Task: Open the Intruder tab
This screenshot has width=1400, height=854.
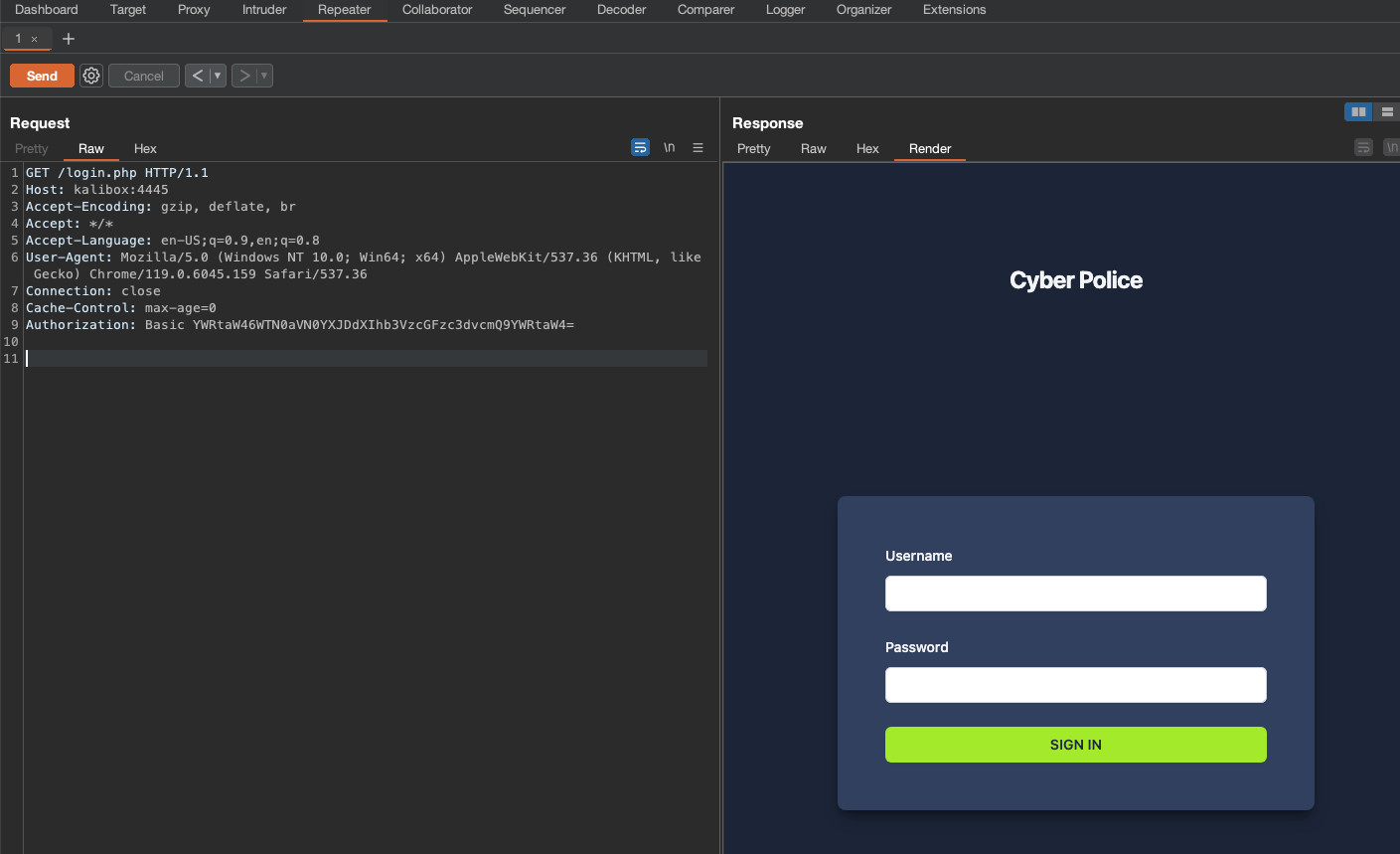Action: [x=264, y=10]
